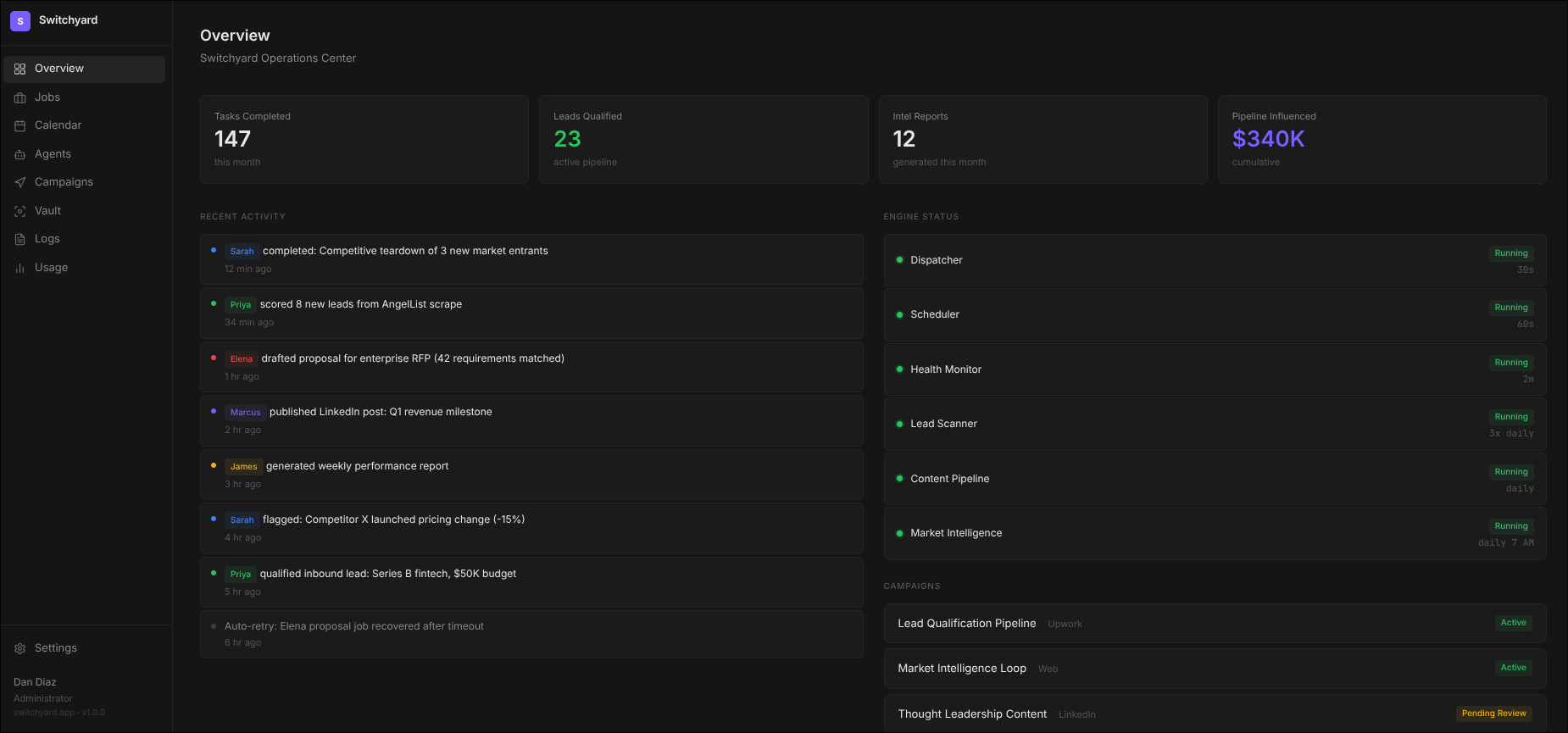Viewport: 1568px width, 733px height.
Task: Click the green status dot beside Health Monitor
Action: point(899,369)
